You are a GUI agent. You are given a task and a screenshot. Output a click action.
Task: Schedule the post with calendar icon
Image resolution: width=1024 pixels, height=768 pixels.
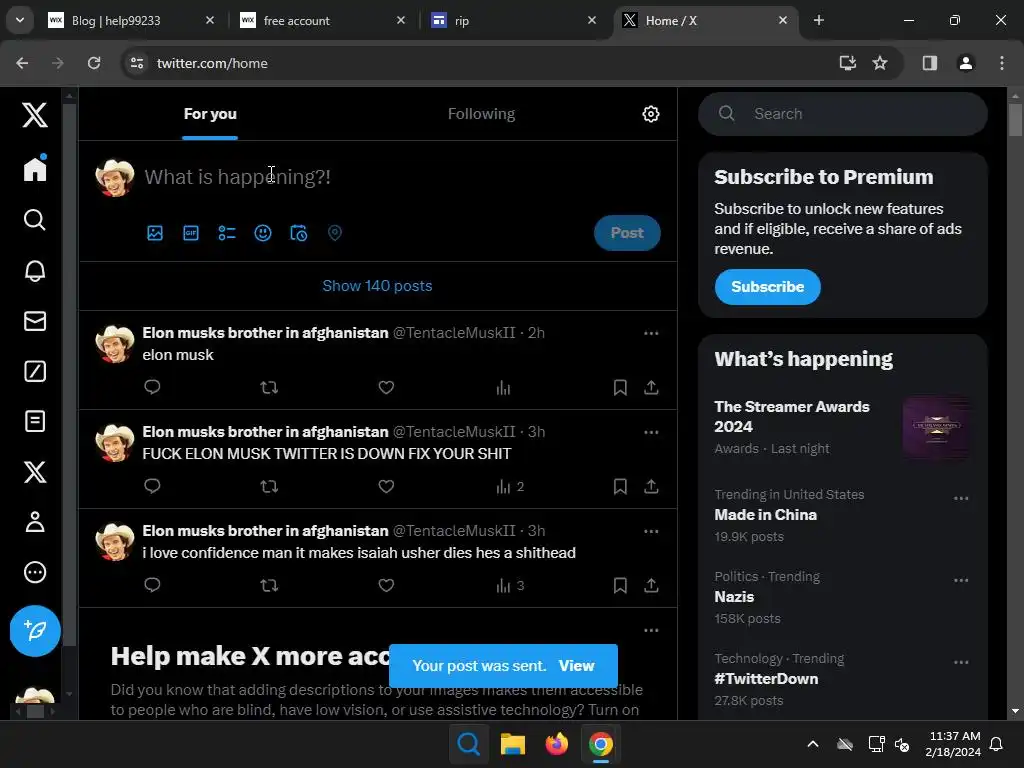[x=298, y=233]
